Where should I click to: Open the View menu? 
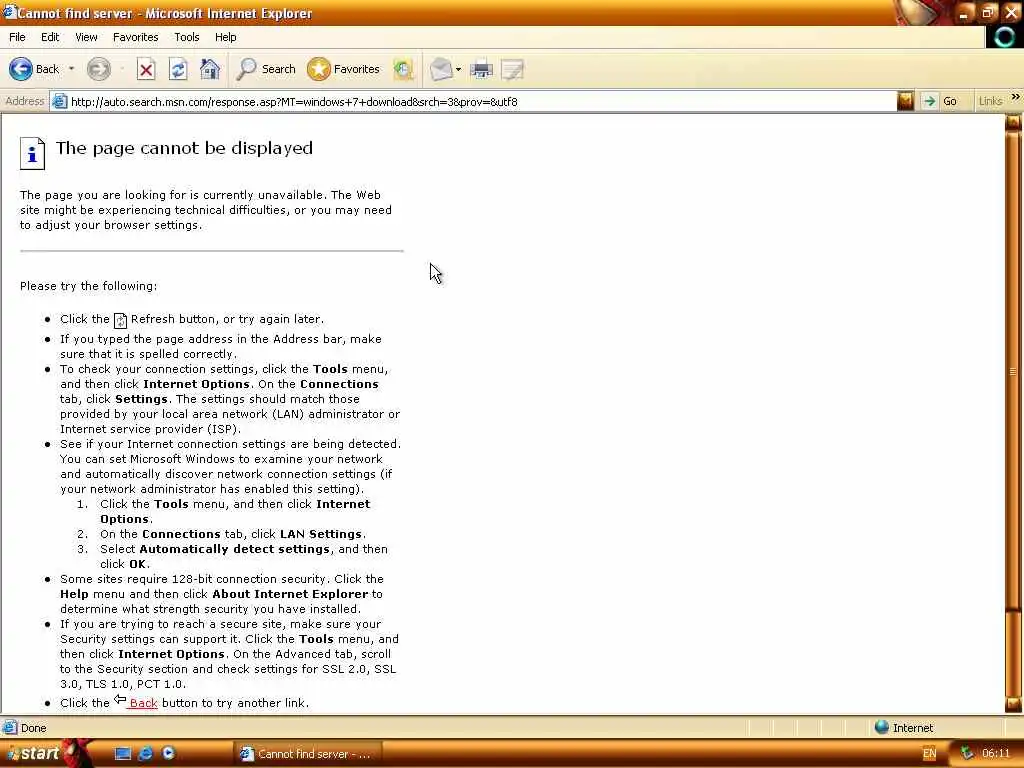point(86,37)
